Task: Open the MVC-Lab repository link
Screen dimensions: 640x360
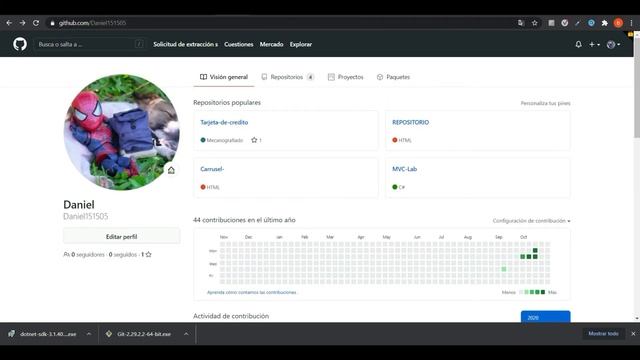Action: (x=404, y=169)
